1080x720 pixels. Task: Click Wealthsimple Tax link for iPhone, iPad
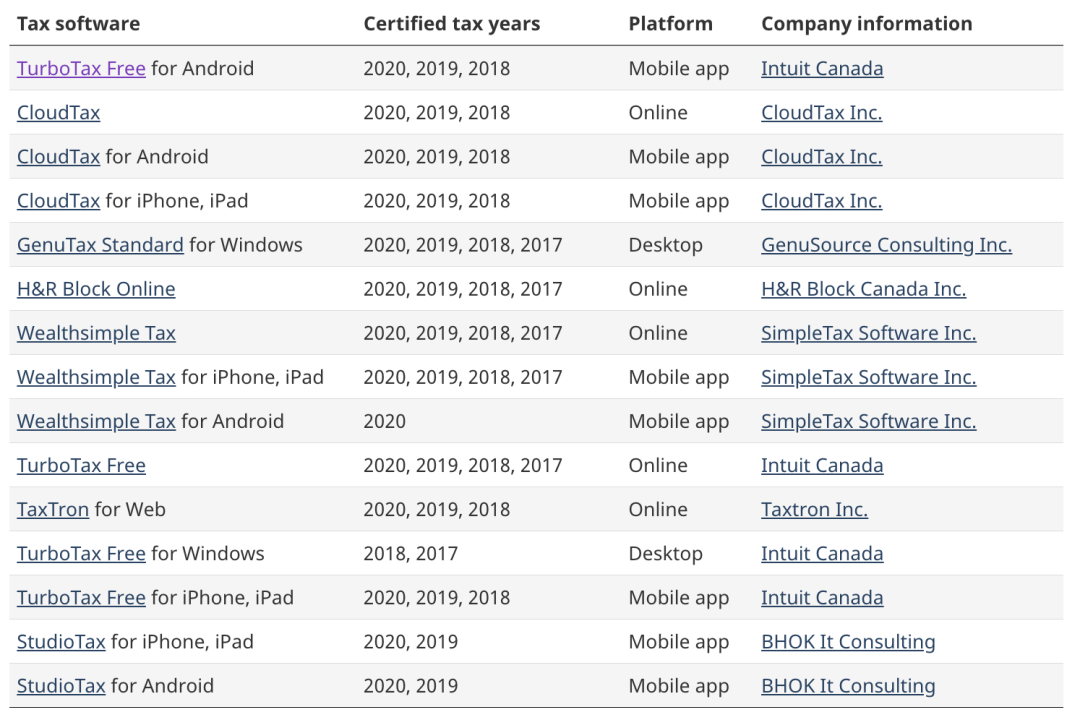[x=96, y=378]
